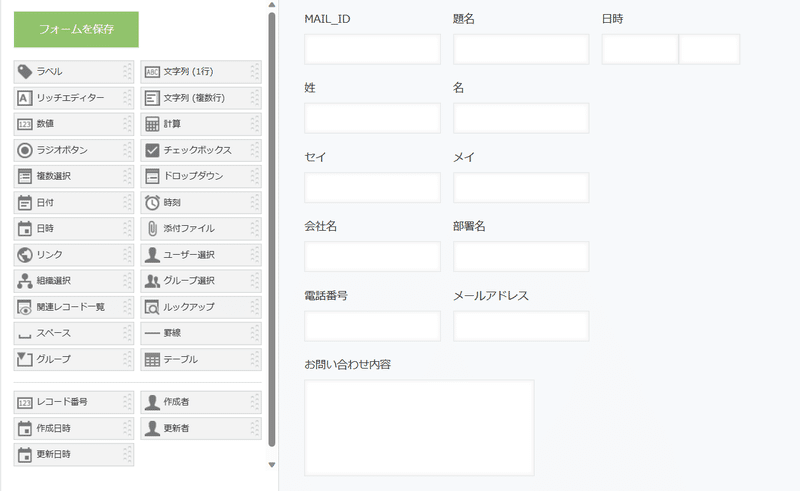The image size is (800, 491).
Task: Pick the 関連レコード一覧 icon
Action: click(24, 307)
